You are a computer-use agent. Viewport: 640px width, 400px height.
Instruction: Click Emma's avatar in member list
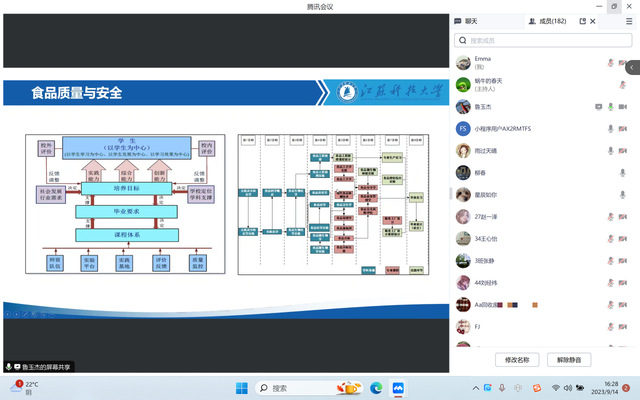463,62
